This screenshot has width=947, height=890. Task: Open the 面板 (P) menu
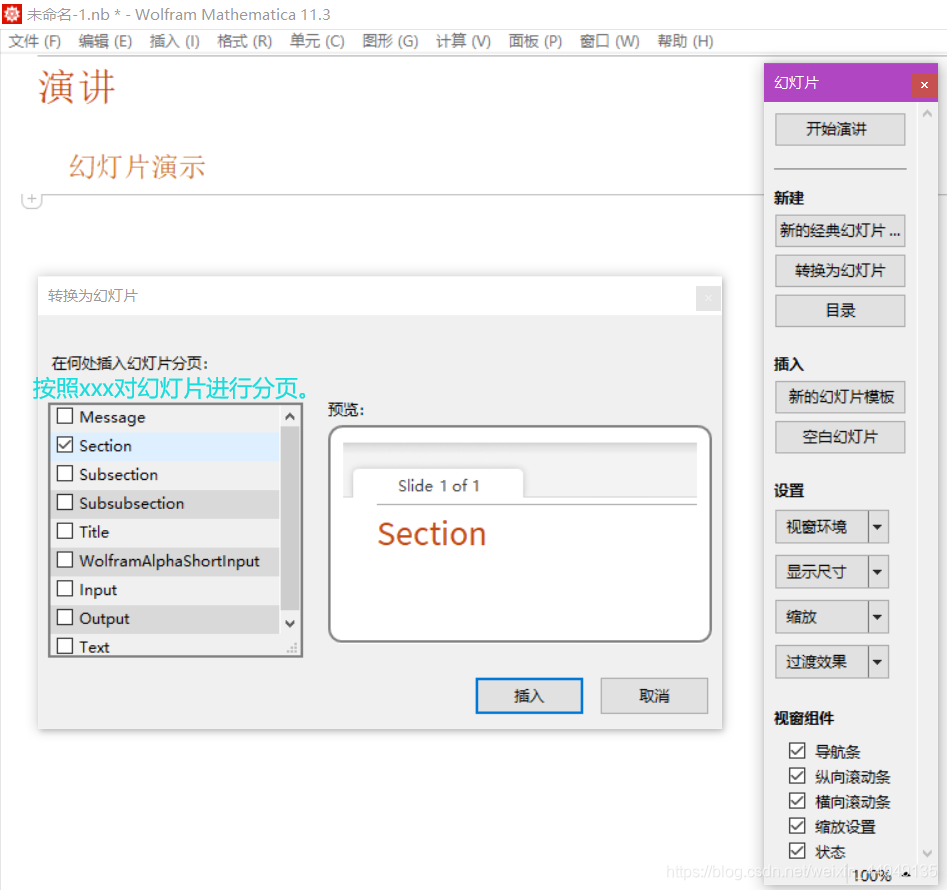535,41
